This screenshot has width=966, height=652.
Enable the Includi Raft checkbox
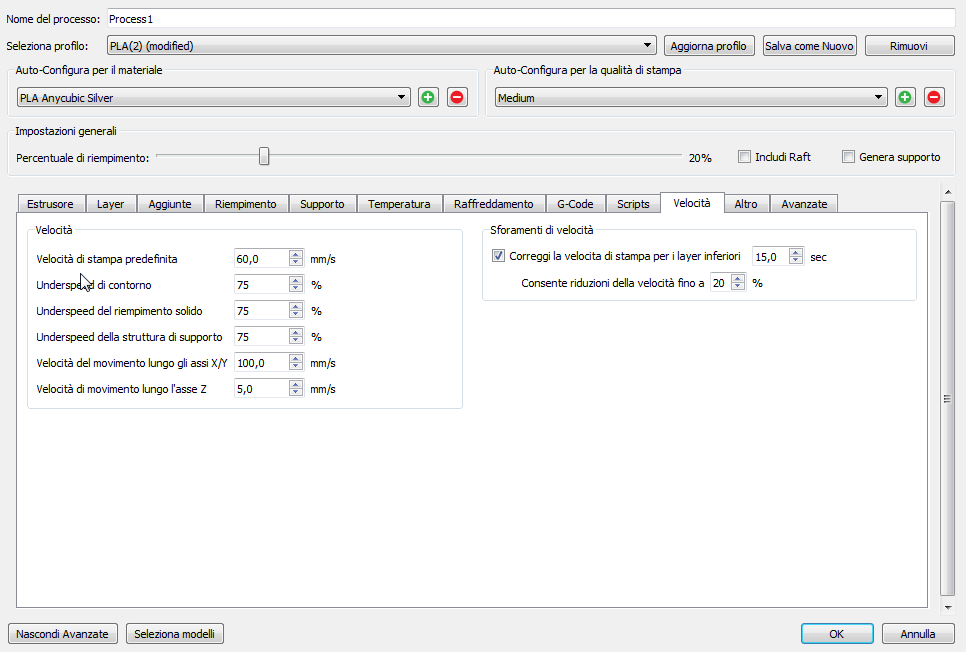pyautogui.click(x=744, y=157)
